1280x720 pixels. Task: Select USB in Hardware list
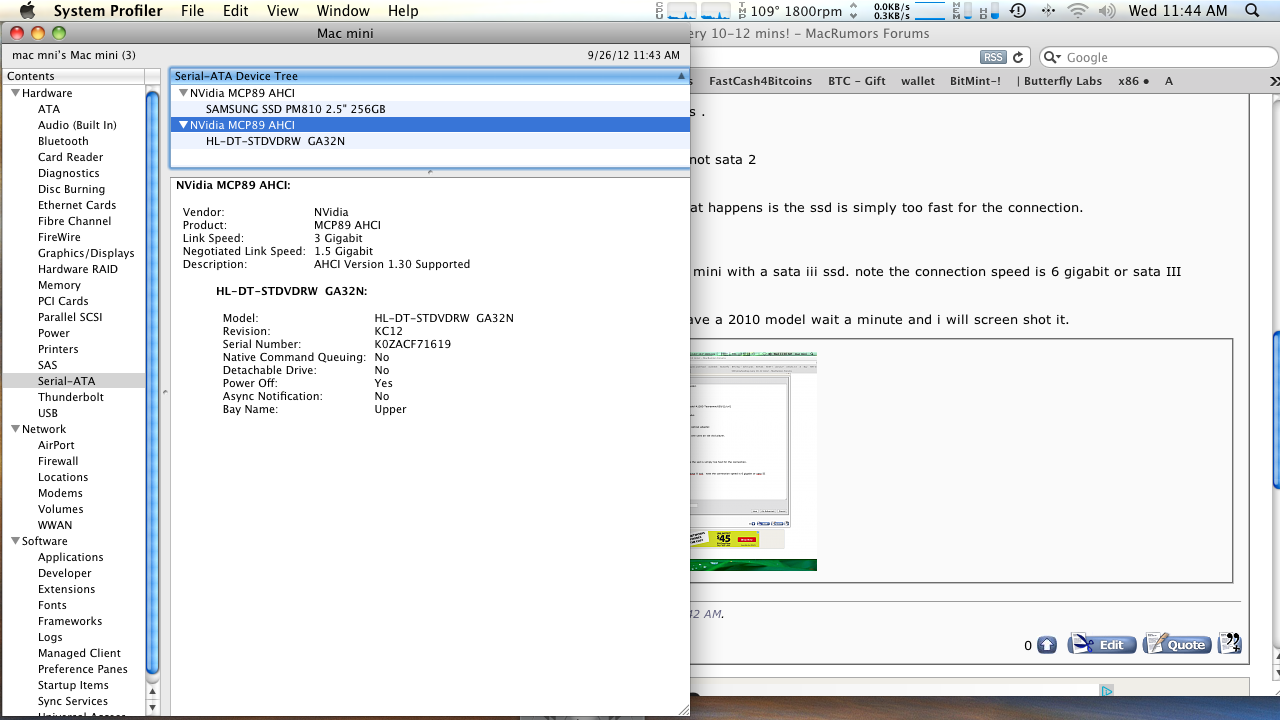48,413
